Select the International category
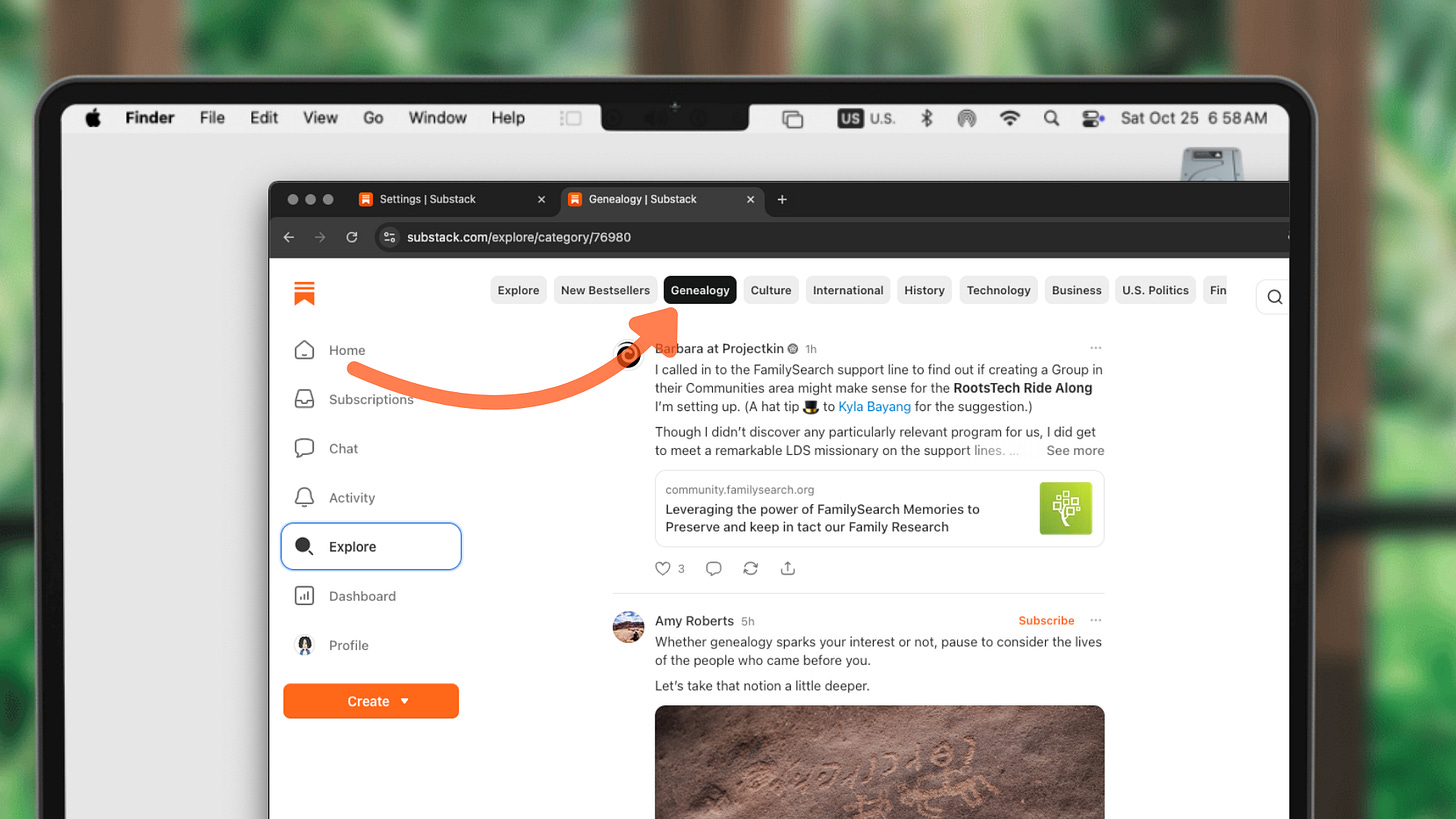1456x819 pixels. click(x=848, y=290)
